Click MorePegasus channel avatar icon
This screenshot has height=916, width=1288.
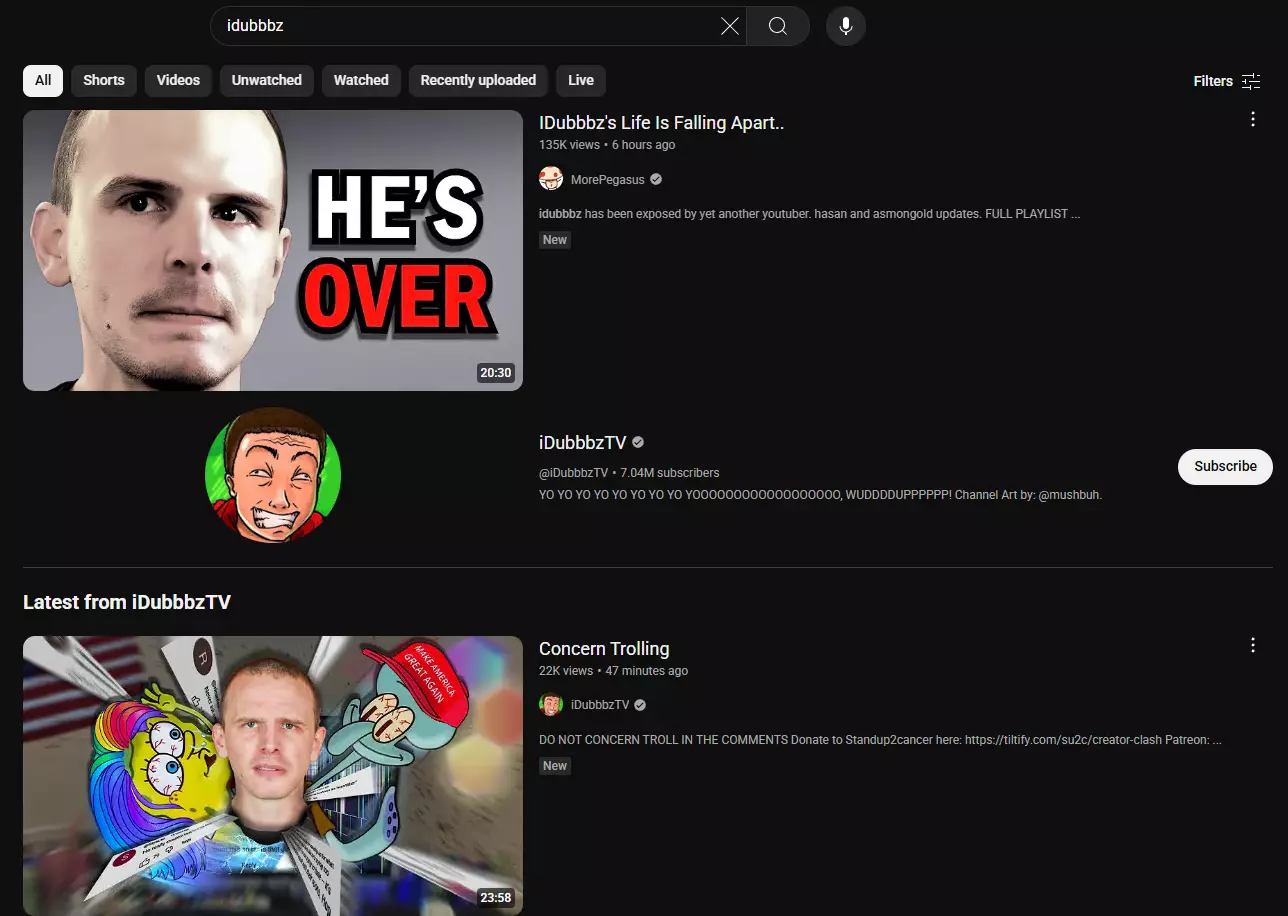coord(551,179)
